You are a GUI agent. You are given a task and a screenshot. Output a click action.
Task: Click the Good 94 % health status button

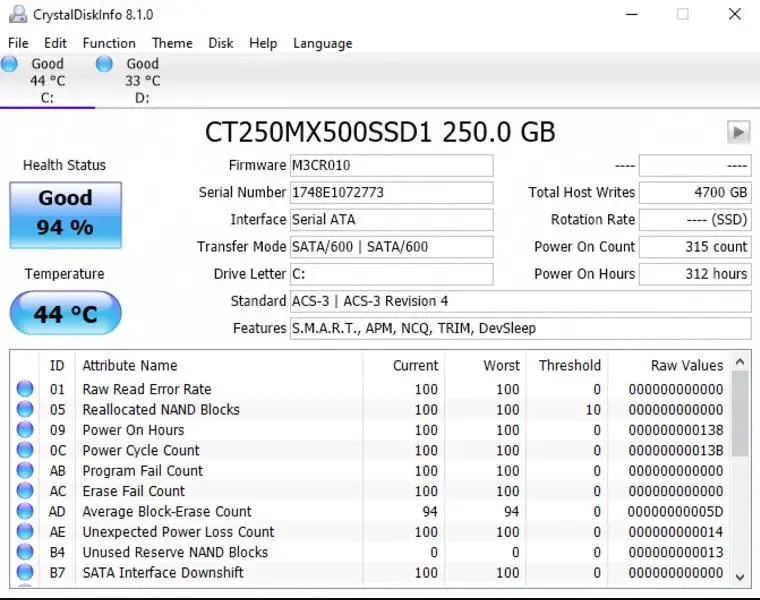click(65, 215)
